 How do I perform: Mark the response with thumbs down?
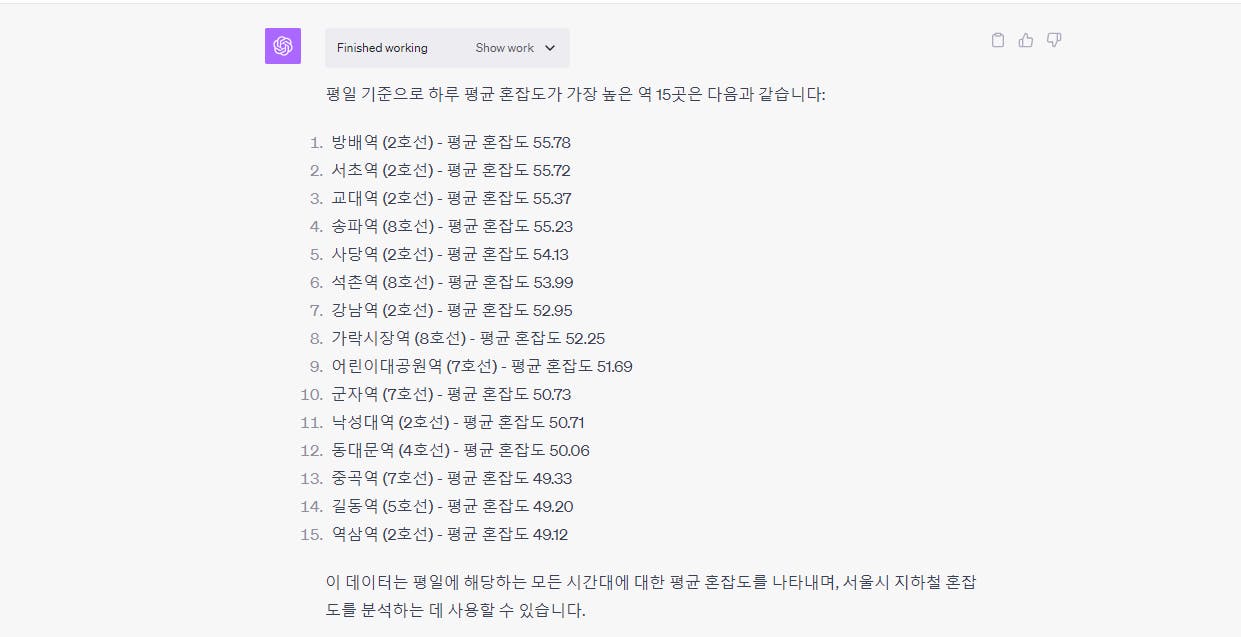(x=1054, y=40)
